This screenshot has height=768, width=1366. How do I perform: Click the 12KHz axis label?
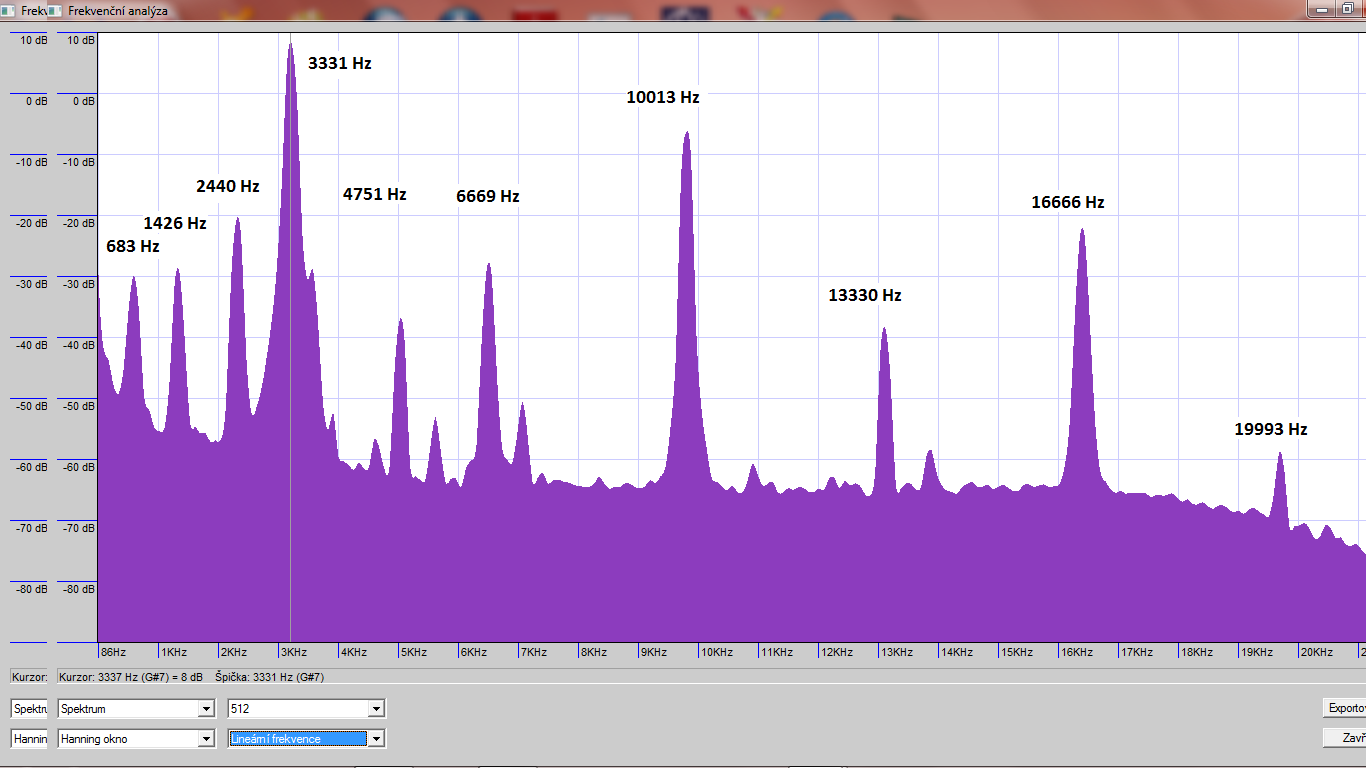837,652
